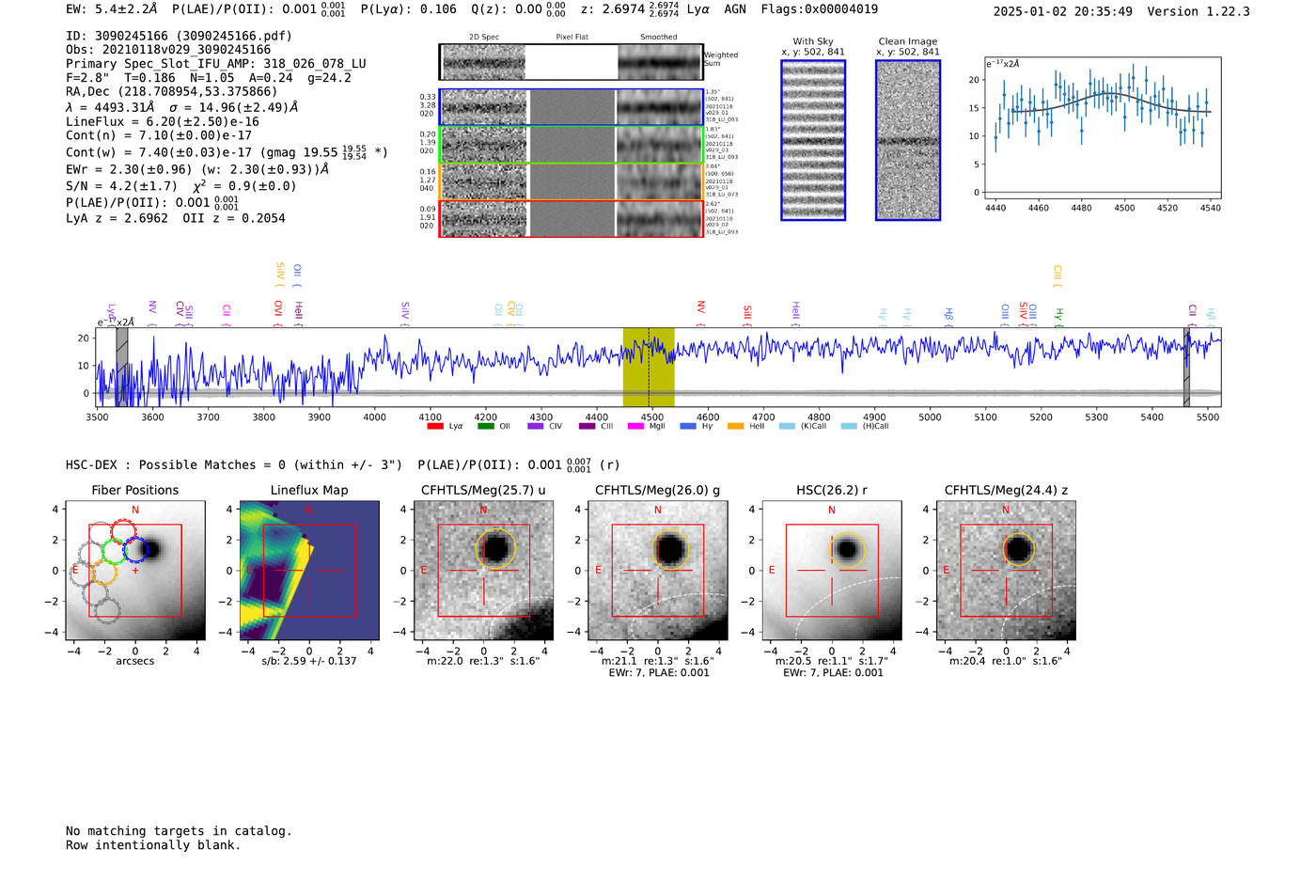Click the CIV legend color swatch
The height and width of the screenshot is (896, 1316).
[x=536, y=426]
